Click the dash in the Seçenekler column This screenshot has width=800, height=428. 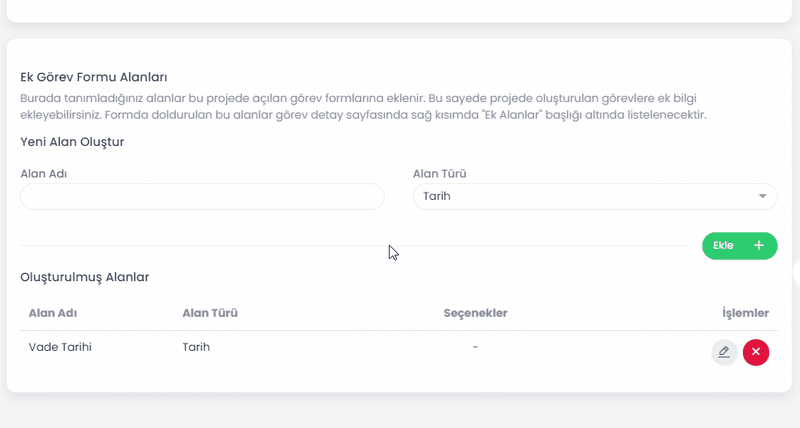tap(475, 347)
